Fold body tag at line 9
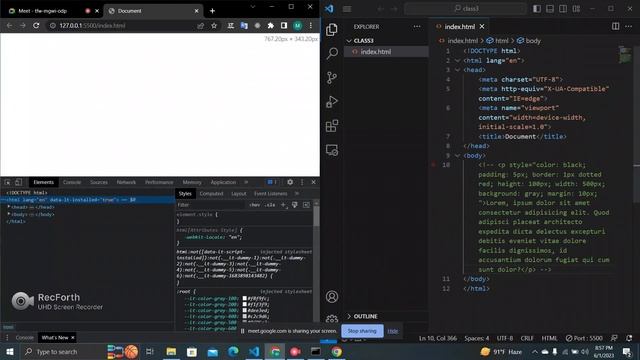 (x=458, y=156)
